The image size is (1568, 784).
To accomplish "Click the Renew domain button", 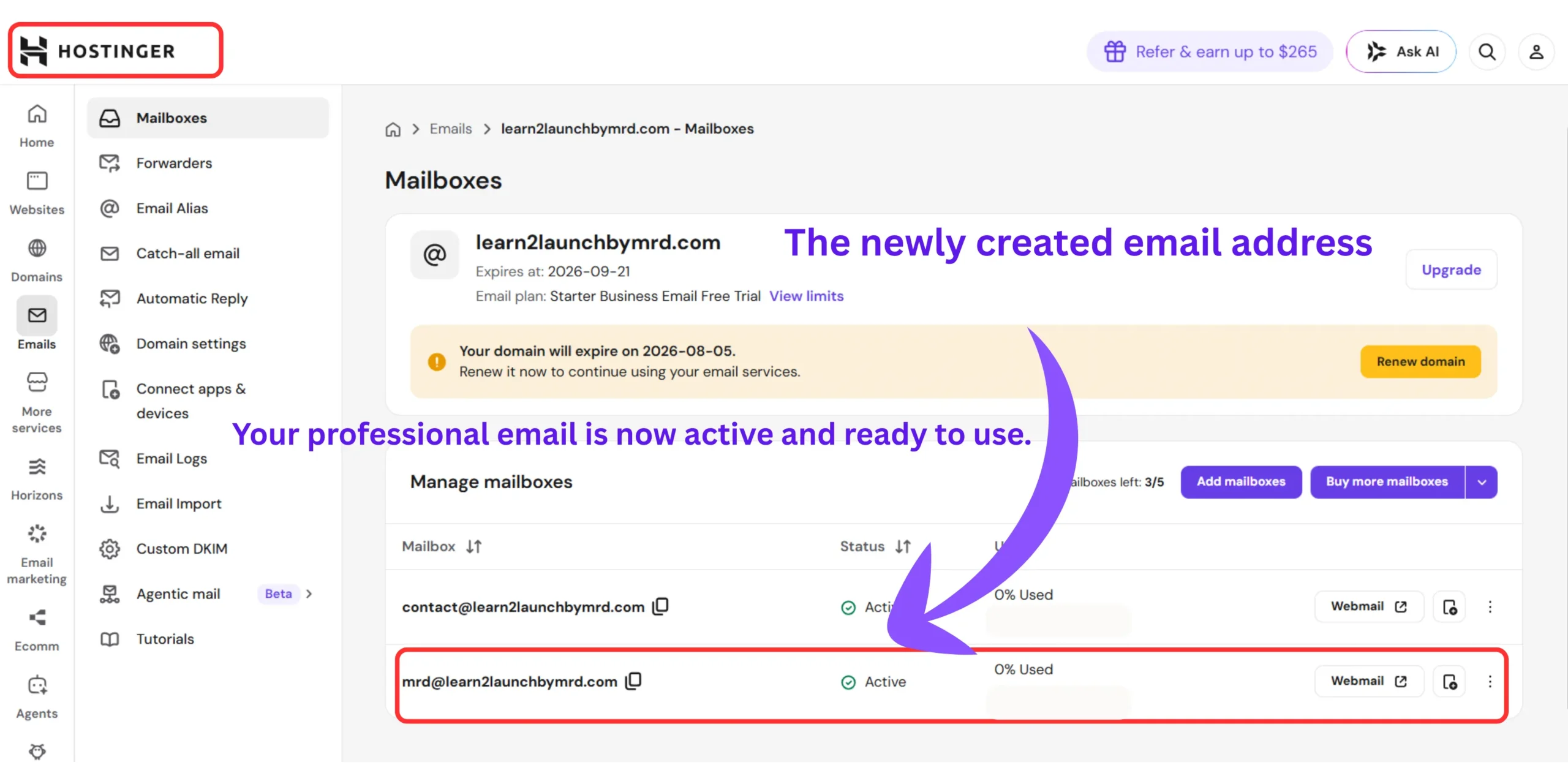I will tap(1420, 361).
